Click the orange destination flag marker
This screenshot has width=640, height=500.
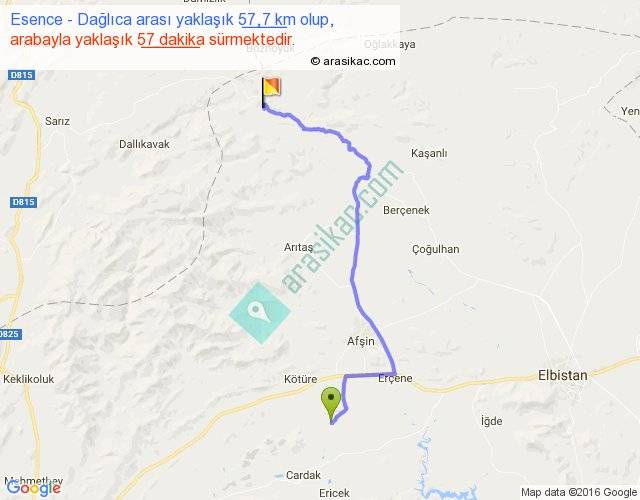271,92
